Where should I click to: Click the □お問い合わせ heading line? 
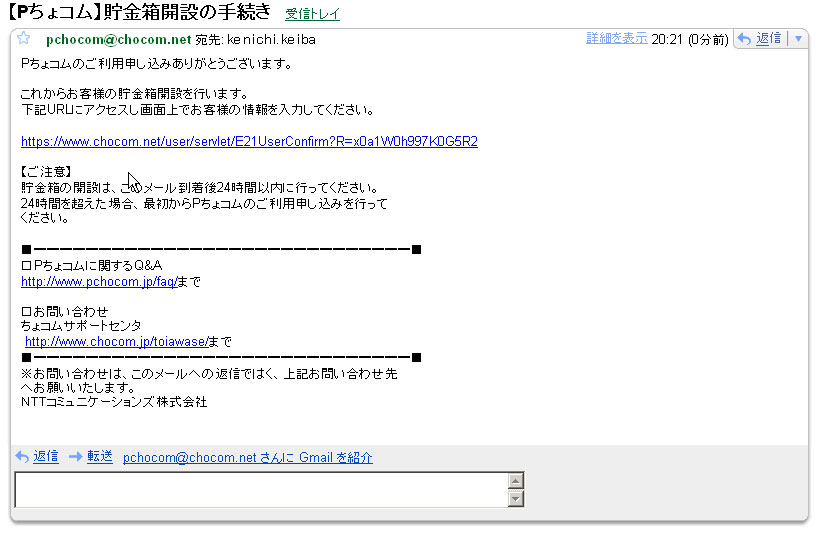(65, 311)
